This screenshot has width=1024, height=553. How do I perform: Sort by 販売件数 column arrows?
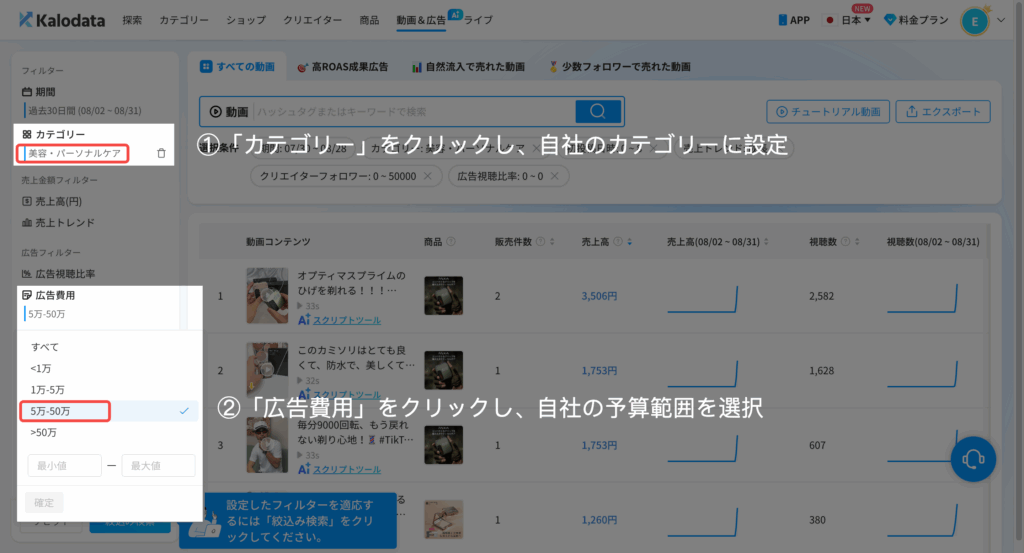(552, 242)
